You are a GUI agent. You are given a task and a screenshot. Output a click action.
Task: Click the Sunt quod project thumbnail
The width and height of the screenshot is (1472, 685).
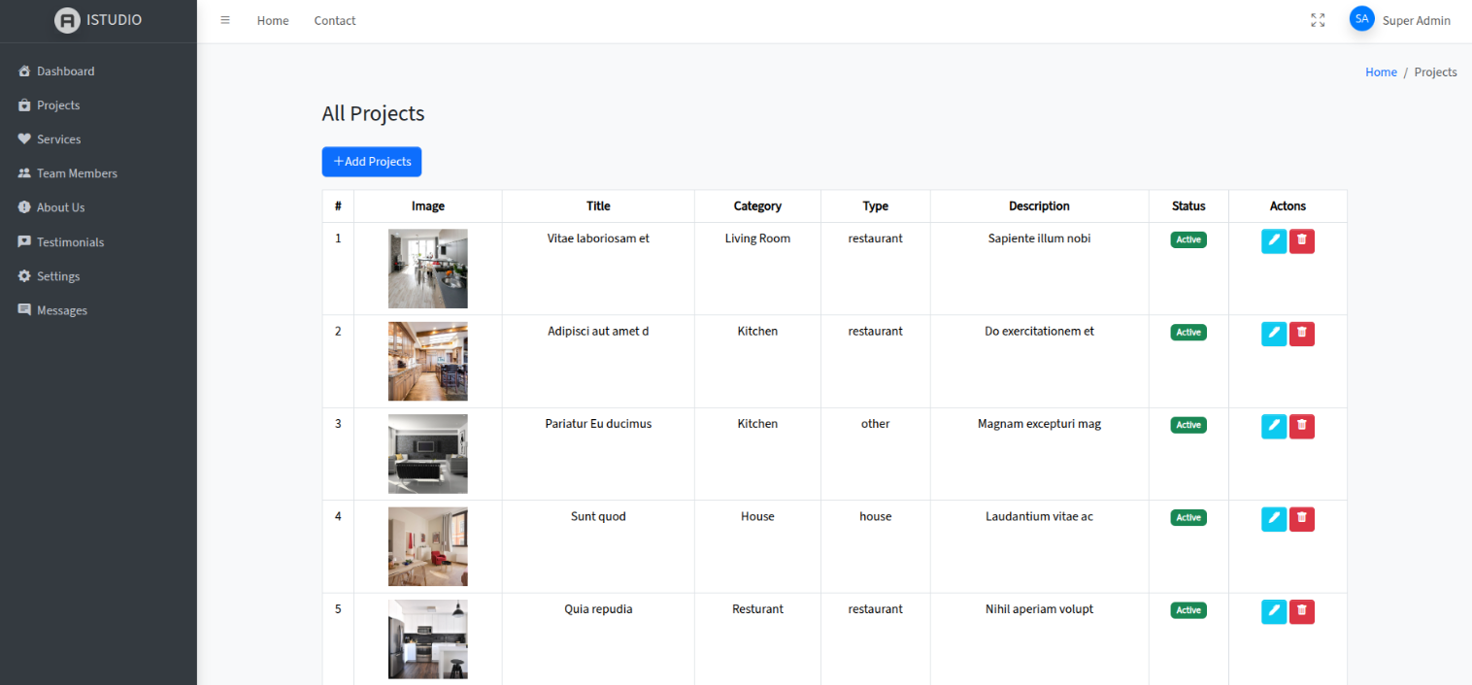coord(427,546)
